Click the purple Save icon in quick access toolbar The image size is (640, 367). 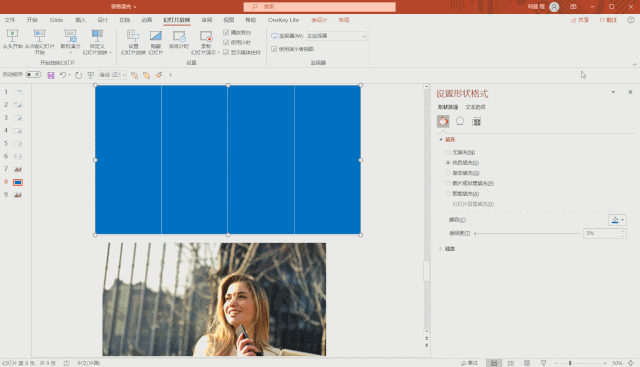(x=51, y=75)
